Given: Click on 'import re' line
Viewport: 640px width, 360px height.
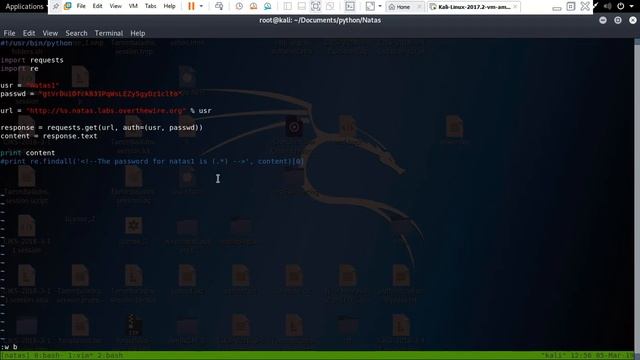Looking at the screenshot, I should [19, 69].
